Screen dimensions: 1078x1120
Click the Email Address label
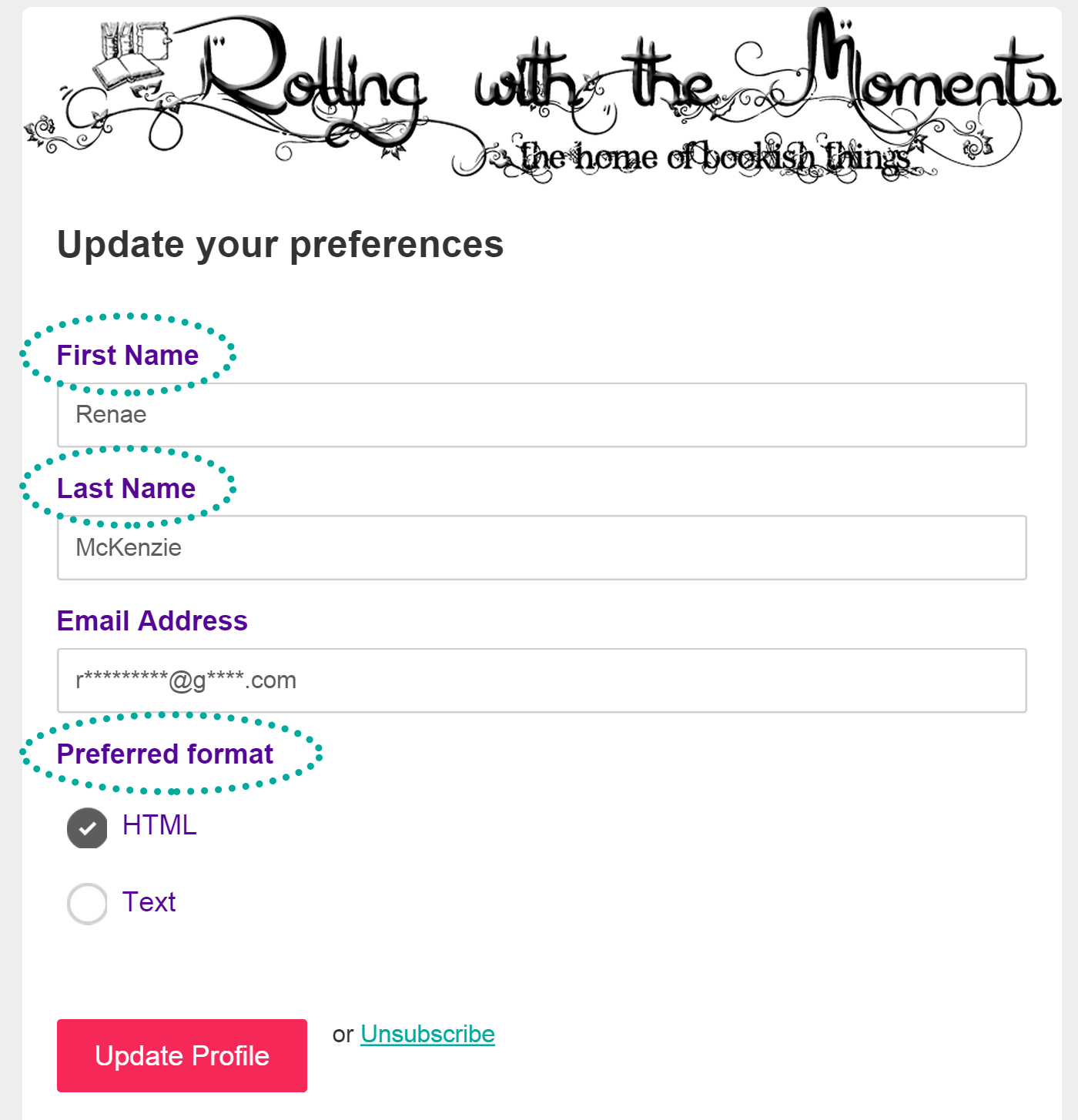pyautogui.click(x=152, y=620)
